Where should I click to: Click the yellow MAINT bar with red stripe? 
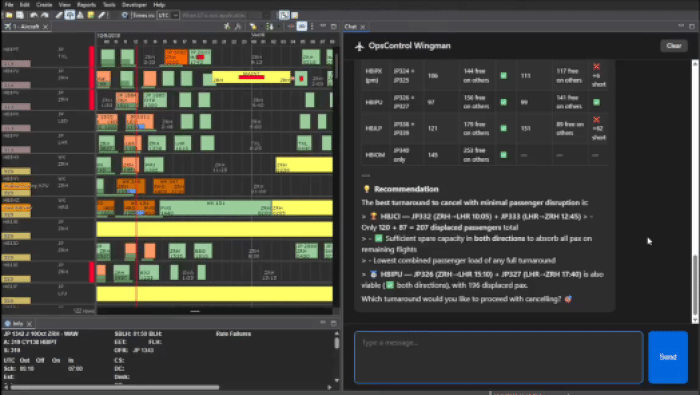(x=251, y=77)
